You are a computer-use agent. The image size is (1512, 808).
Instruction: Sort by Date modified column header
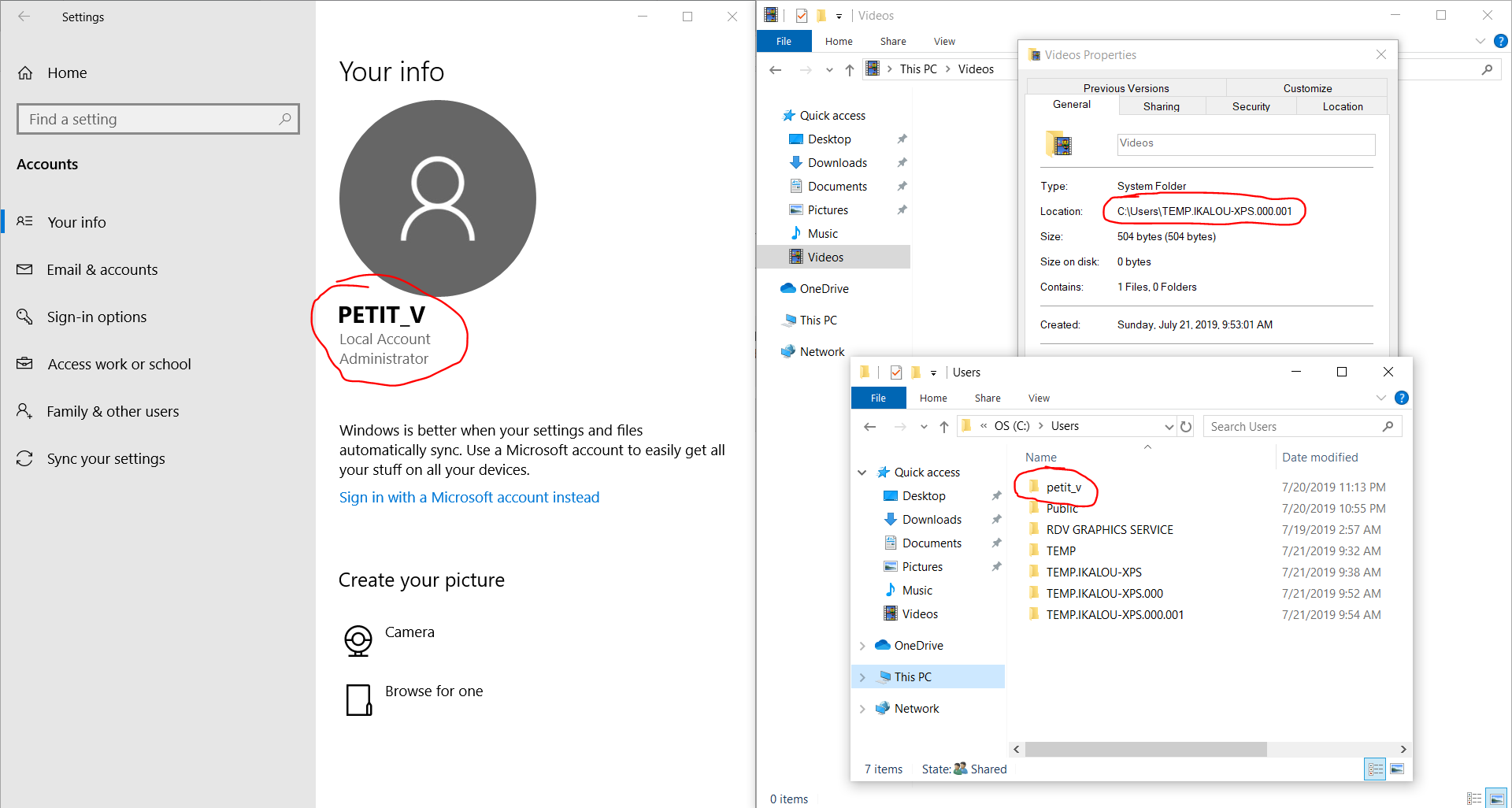click(x=1319, y=457)
